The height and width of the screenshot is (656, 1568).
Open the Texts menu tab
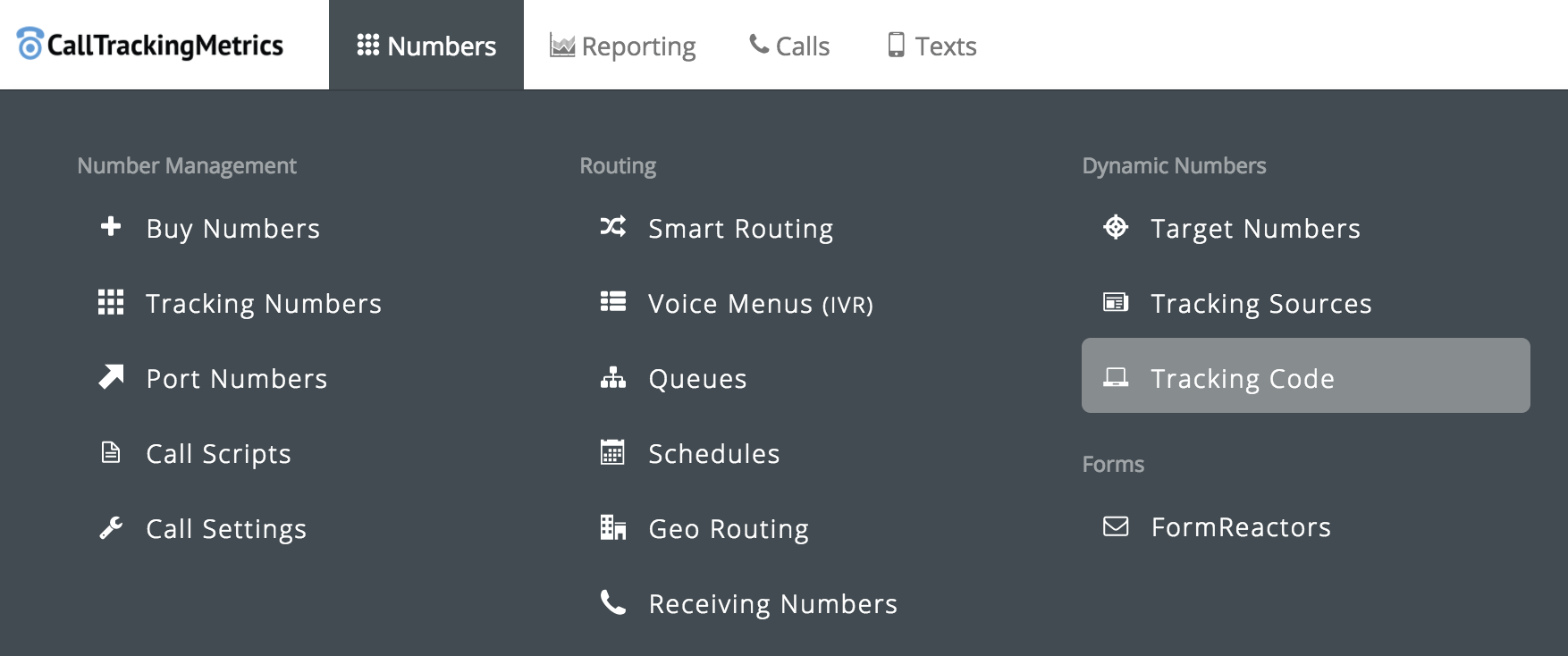click(932, 46)
